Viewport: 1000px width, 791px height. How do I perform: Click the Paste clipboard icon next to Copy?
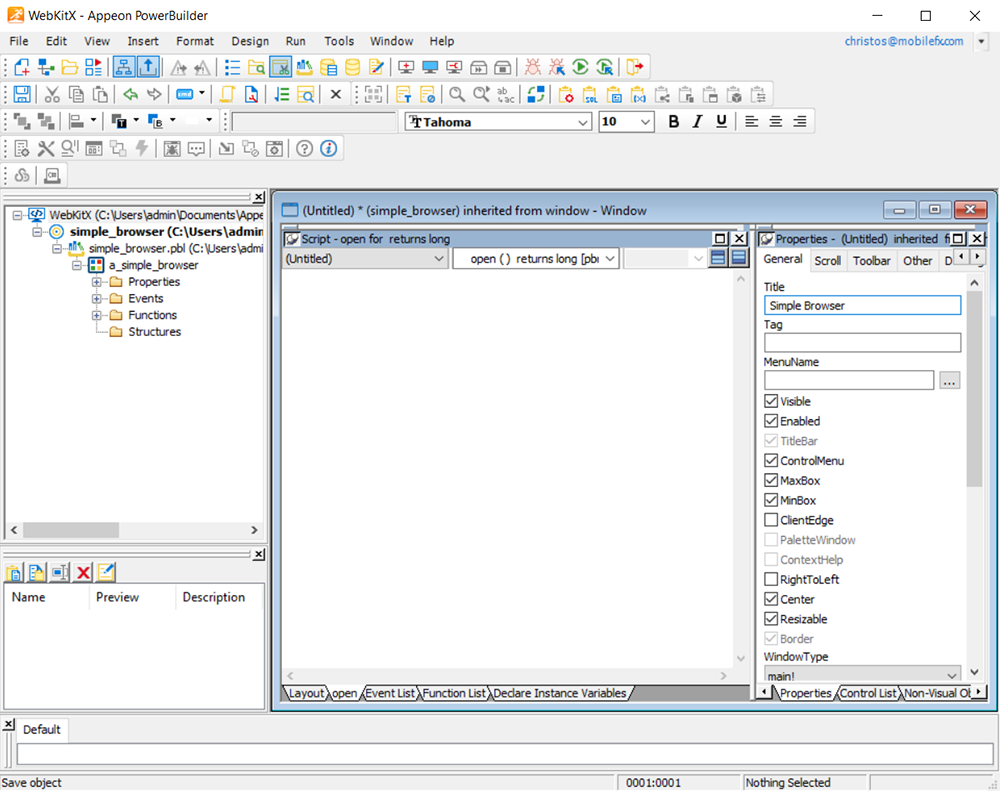click(x=100, y=95)
